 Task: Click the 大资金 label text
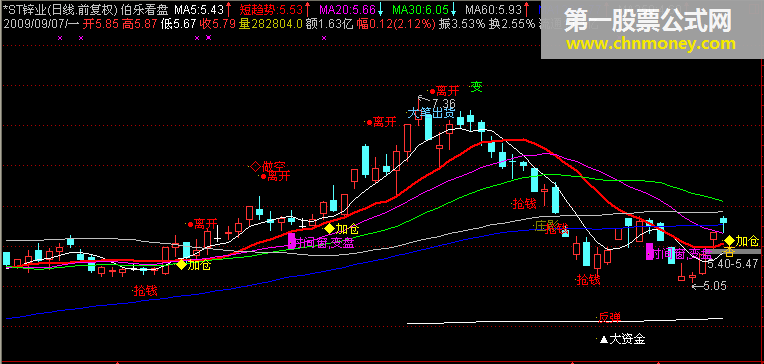(628, 339)
